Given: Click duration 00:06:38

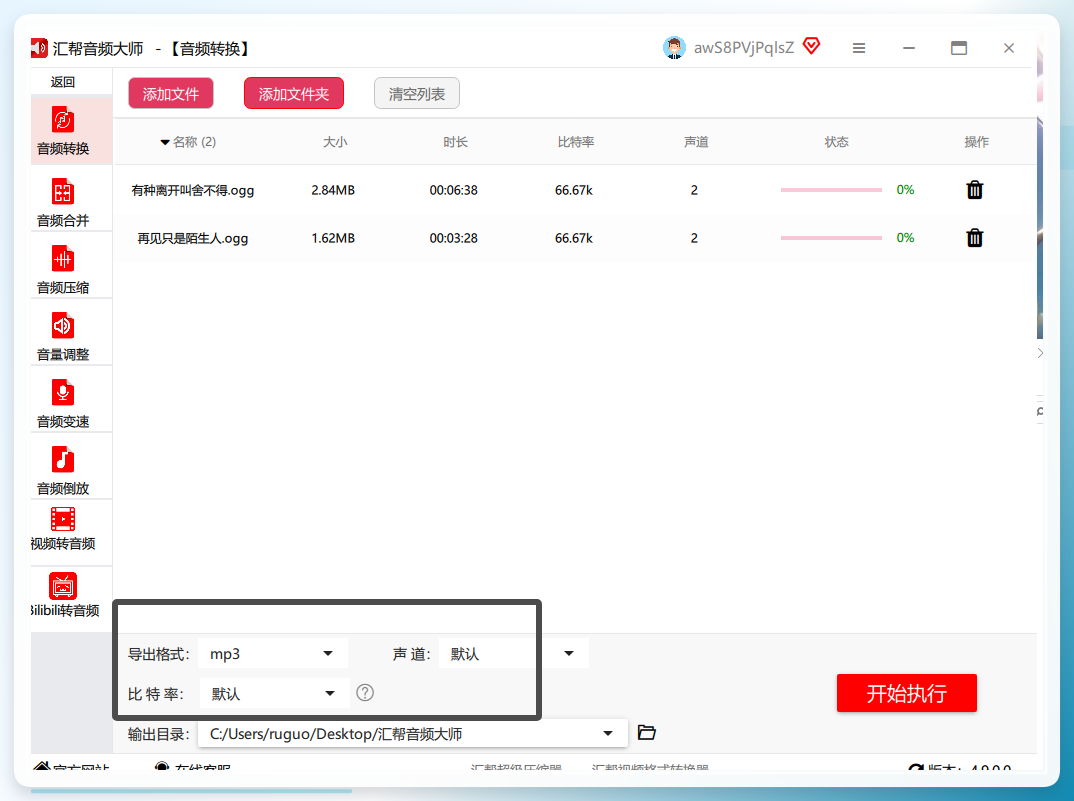Looking at the screenshot, I should [x=453, y=190].
